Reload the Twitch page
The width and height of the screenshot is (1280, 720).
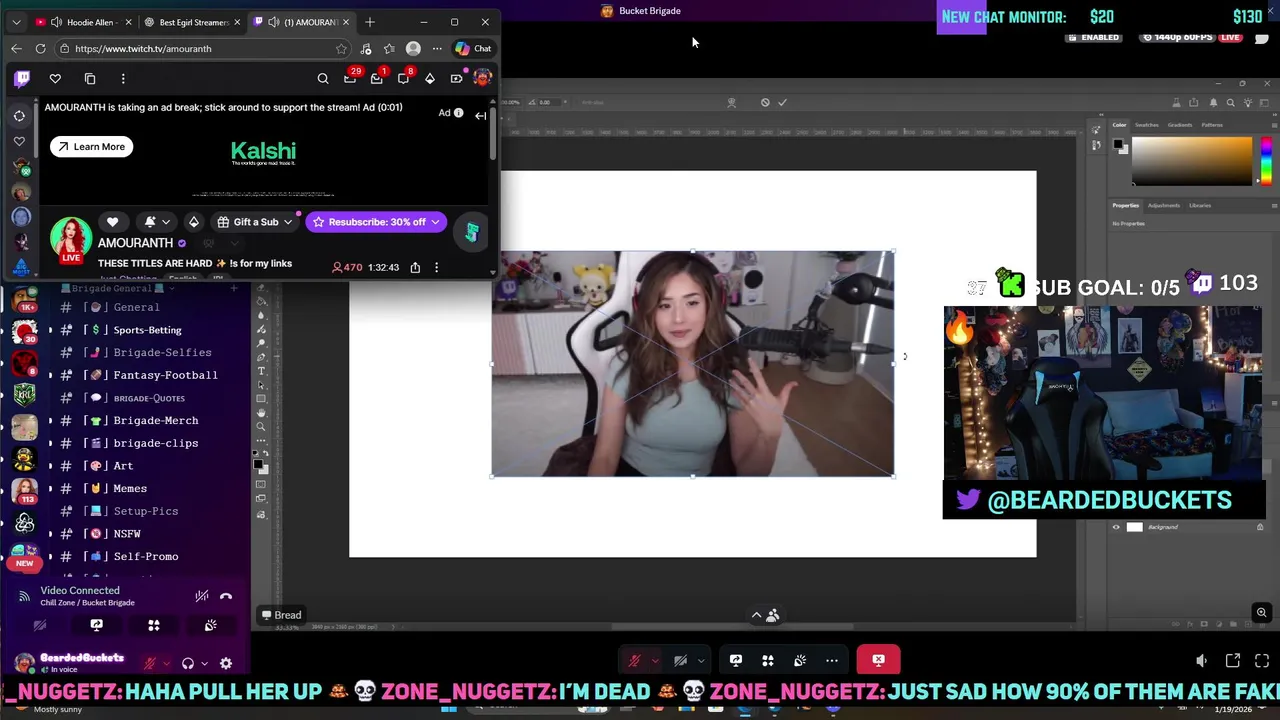[40, 48]
